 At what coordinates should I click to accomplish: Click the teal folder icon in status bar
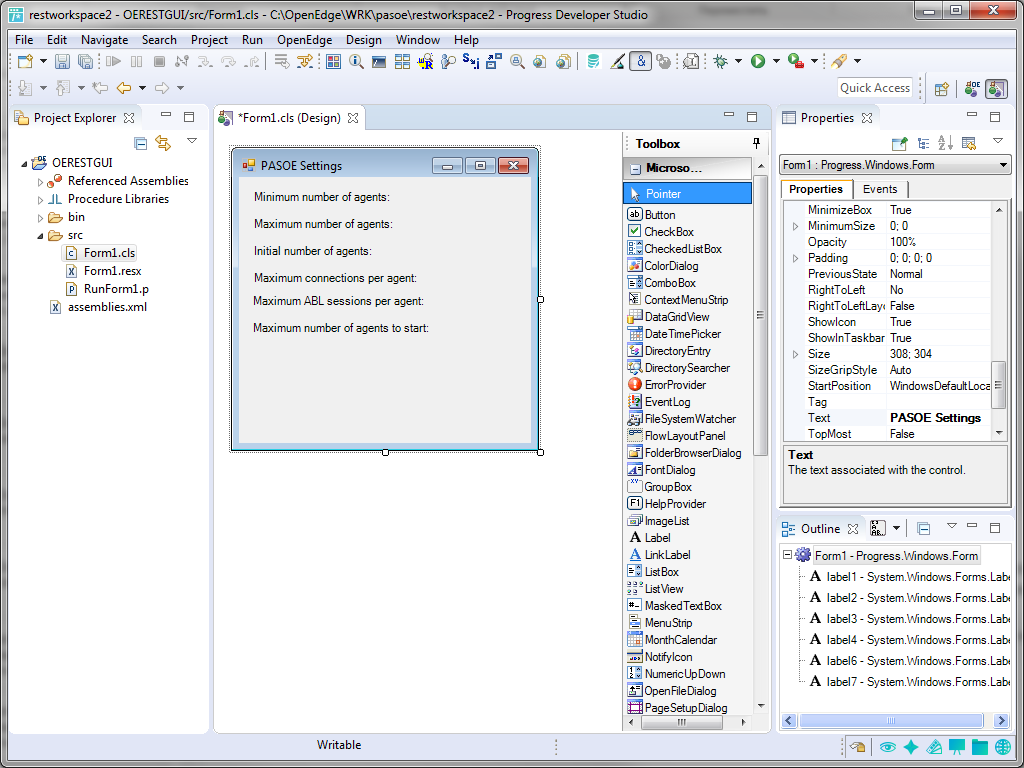(980, 747)
